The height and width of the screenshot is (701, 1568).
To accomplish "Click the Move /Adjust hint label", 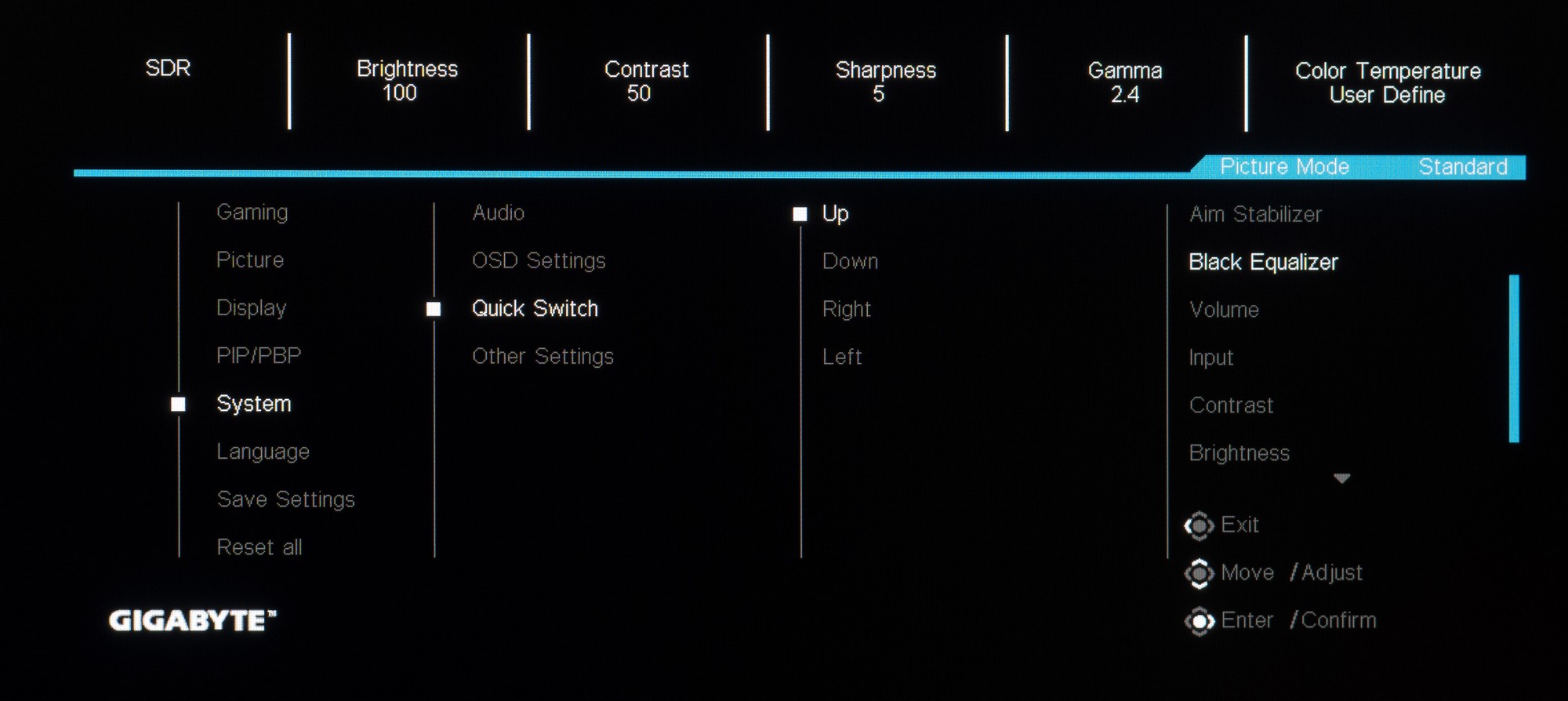I will coord(1291,573).
